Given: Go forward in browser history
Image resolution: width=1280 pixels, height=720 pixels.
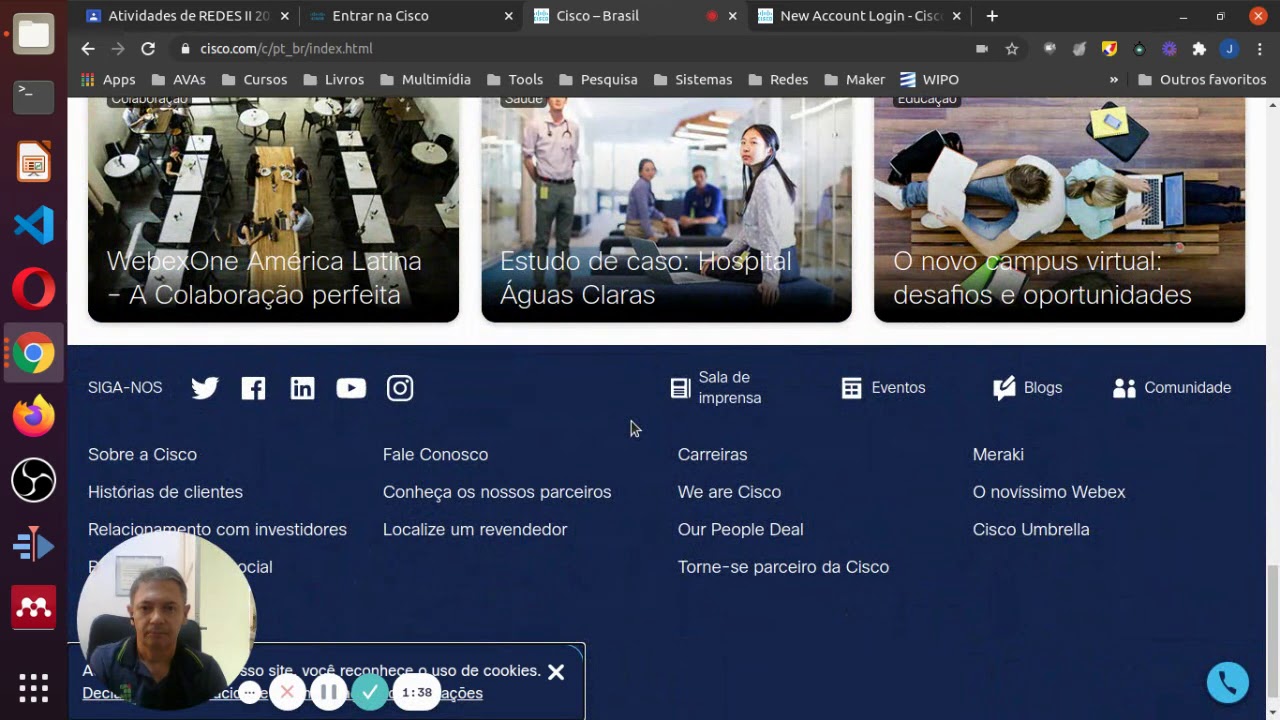Looking at the screenshot, I should click(x=118, y=48).
